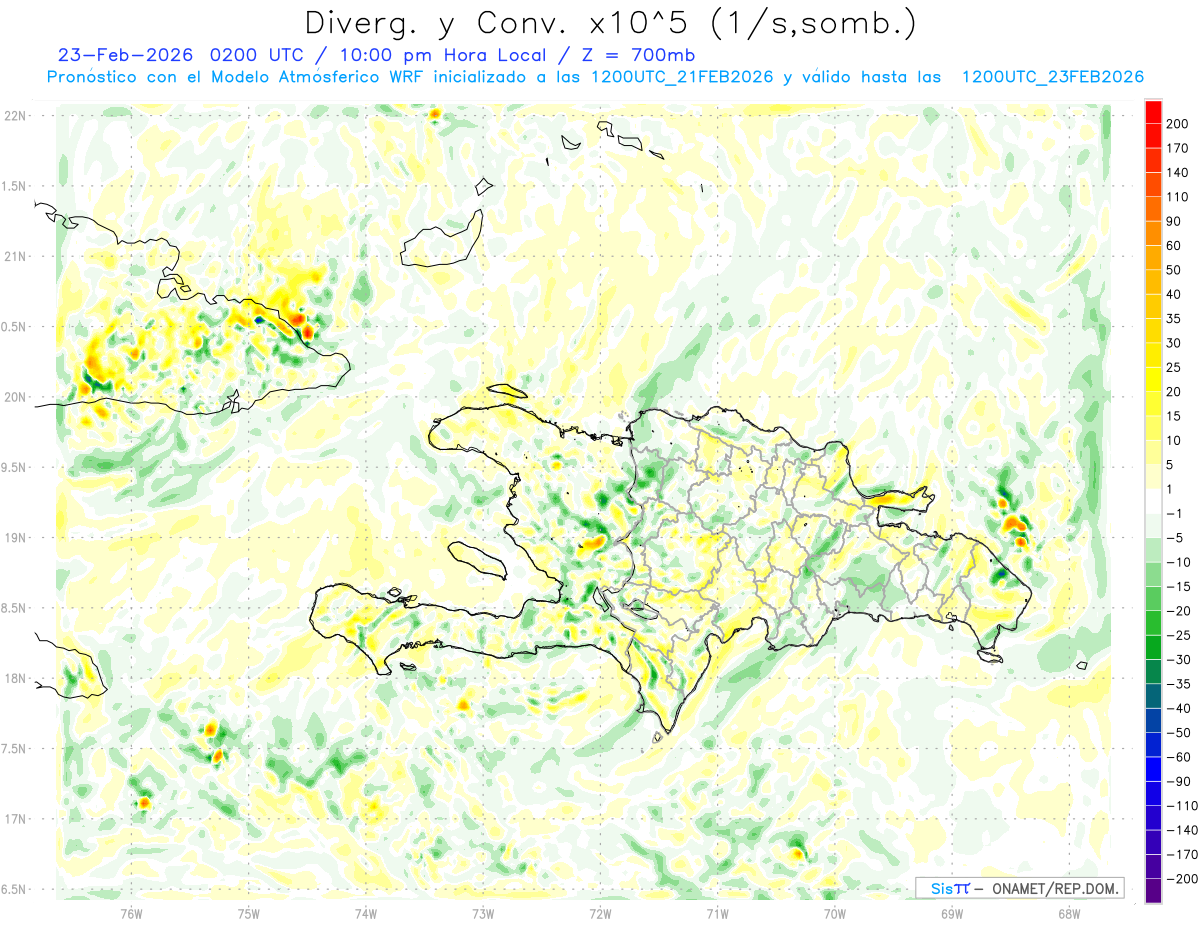This screenshot has height=927, width=1200.
Task: Click the '19N' latitude label
Action: click(15, 538)
